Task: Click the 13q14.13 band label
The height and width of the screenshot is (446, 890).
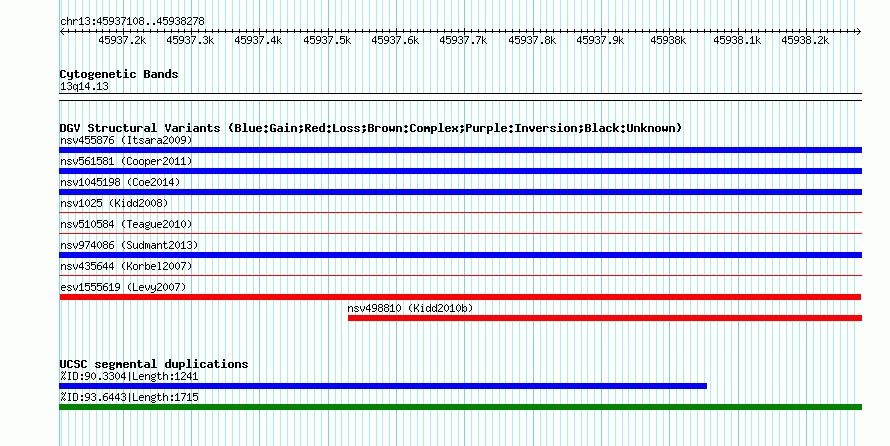Action: (x=84, y=86)
